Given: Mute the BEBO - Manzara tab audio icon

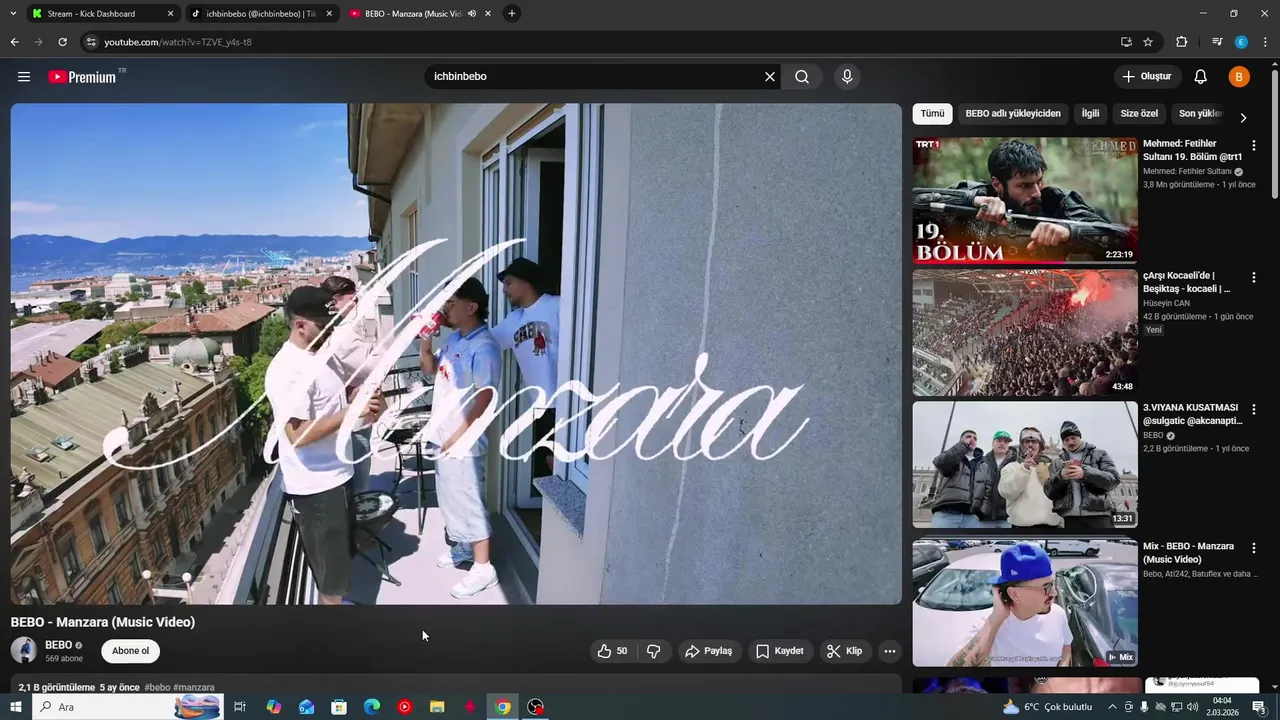Looking at the screenshot, I should pyautogui.click(x=472, y=14).
